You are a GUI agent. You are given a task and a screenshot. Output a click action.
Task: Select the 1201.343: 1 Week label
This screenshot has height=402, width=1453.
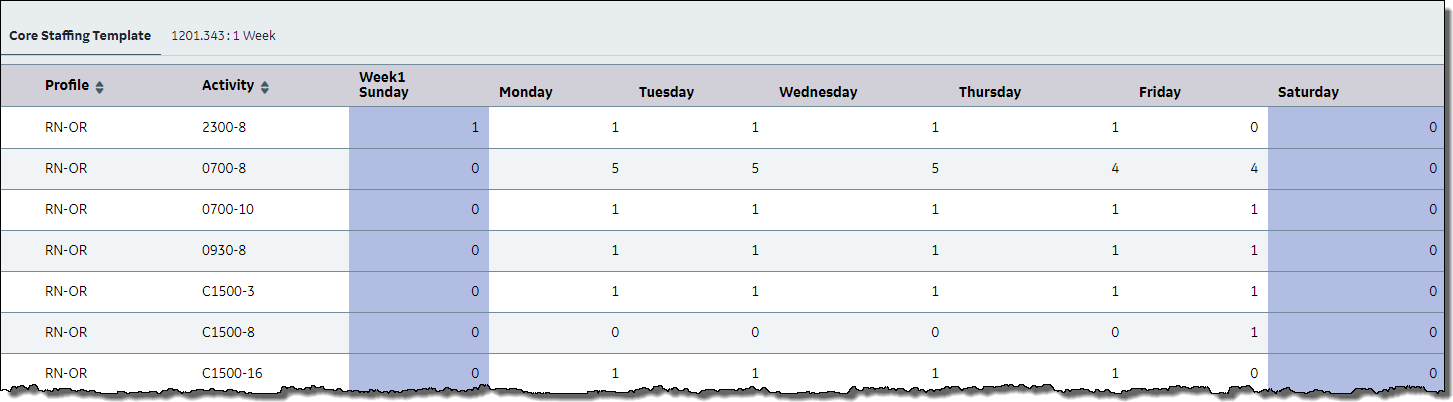[x=223, y=35]
